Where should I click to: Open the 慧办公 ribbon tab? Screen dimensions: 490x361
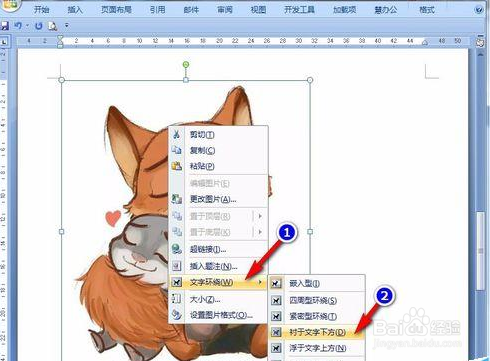[x=386, y=10]
